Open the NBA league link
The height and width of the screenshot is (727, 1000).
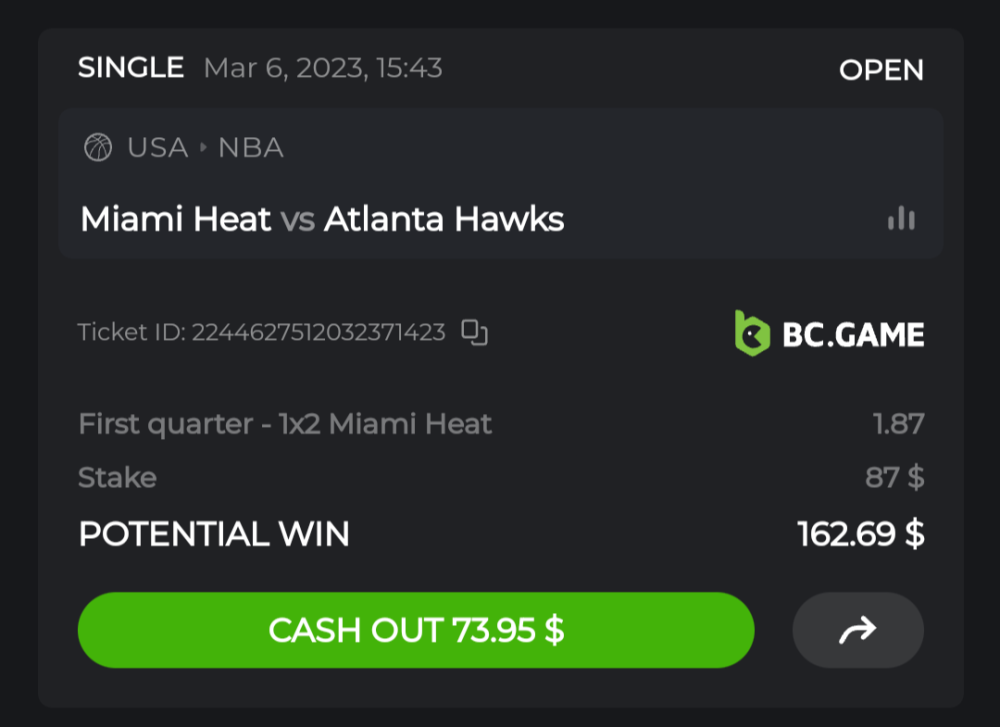coord(251,148)
